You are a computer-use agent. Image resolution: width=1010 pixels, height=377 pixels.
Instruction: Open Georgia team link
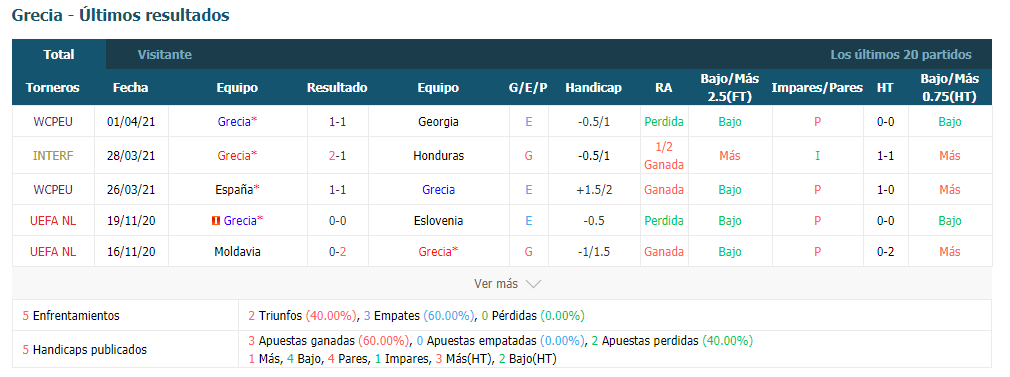coord(438,121)
